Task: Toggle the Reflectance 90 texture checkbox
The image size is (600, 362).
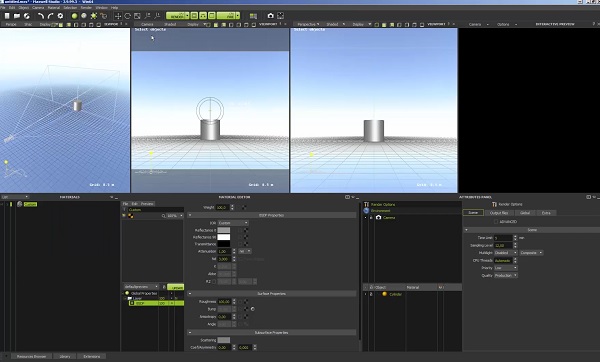Action: click(240, 237)
